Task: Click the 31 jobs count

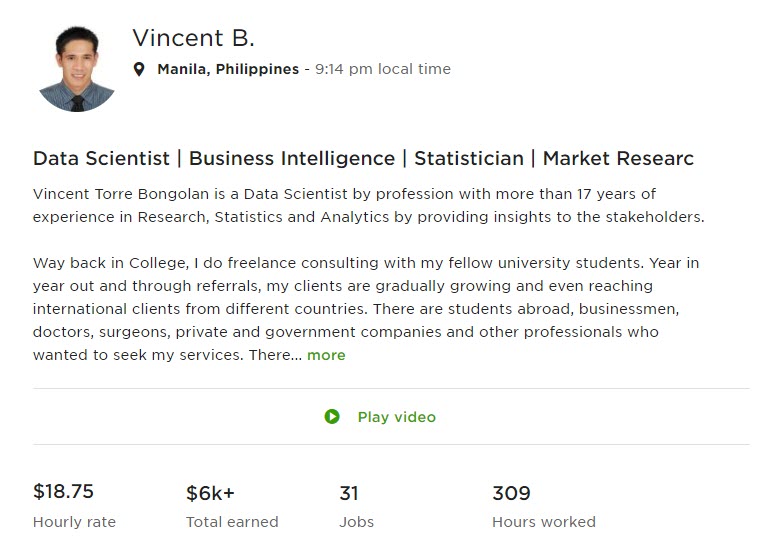Action: [x=349, y=494]
